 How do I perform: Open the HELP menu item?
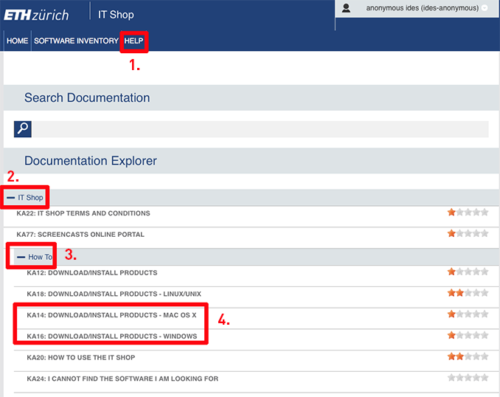[134, 41]
